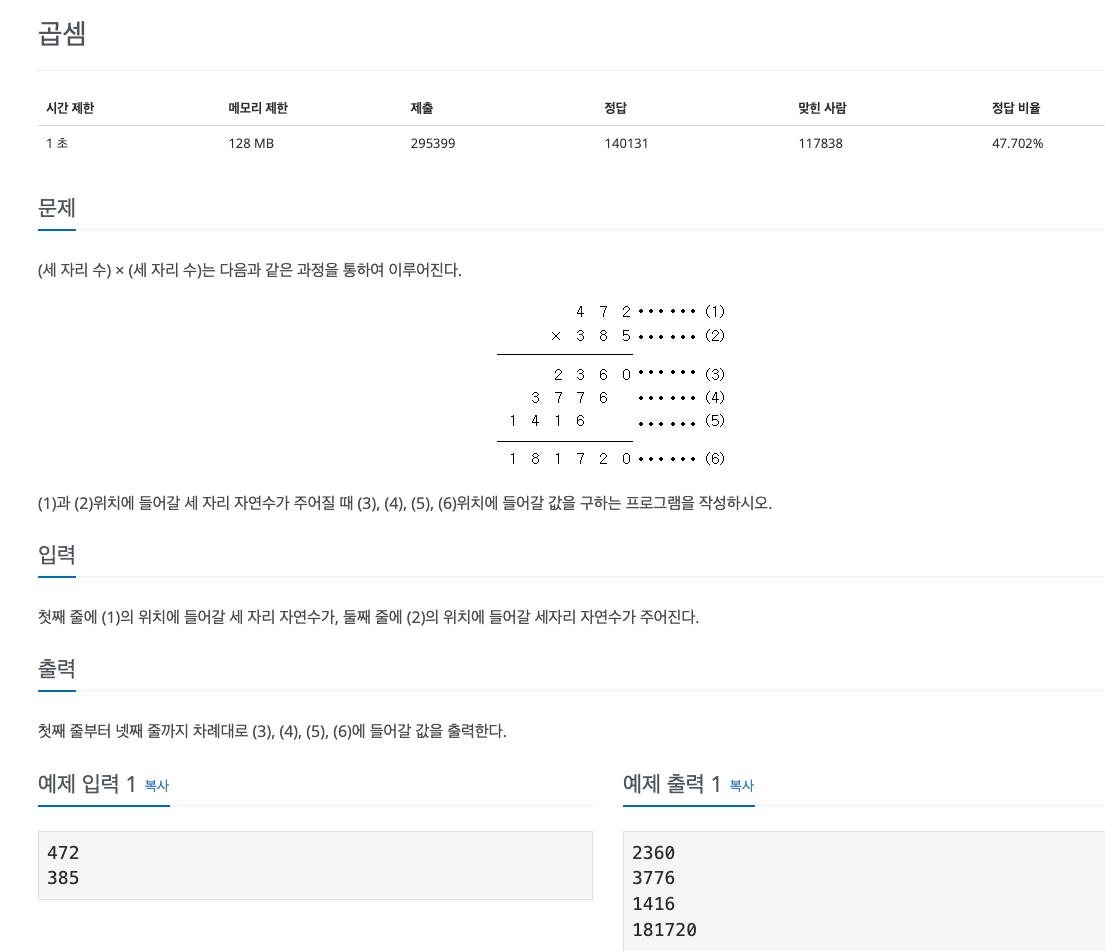Viewport: 1105px width, 951px height.
Task: Select the 출력 section heading
Action: coord(56,668)
